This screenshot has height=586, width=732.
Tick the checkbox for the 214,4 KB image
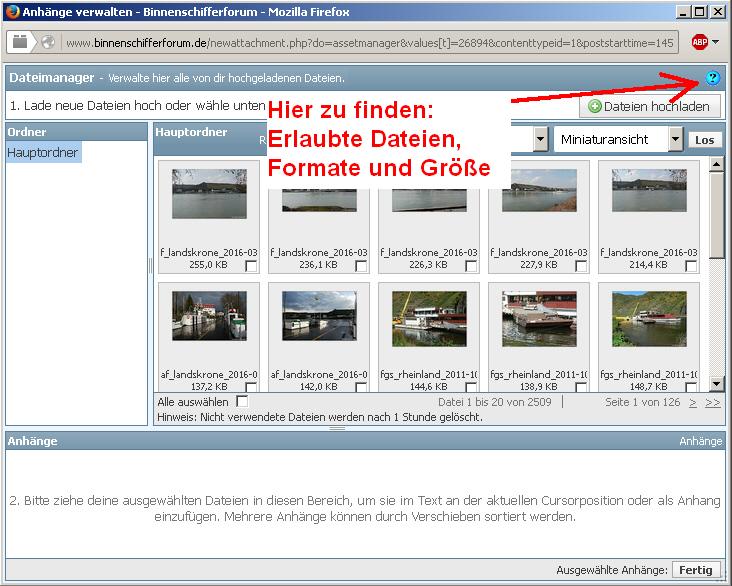point(691,266)
